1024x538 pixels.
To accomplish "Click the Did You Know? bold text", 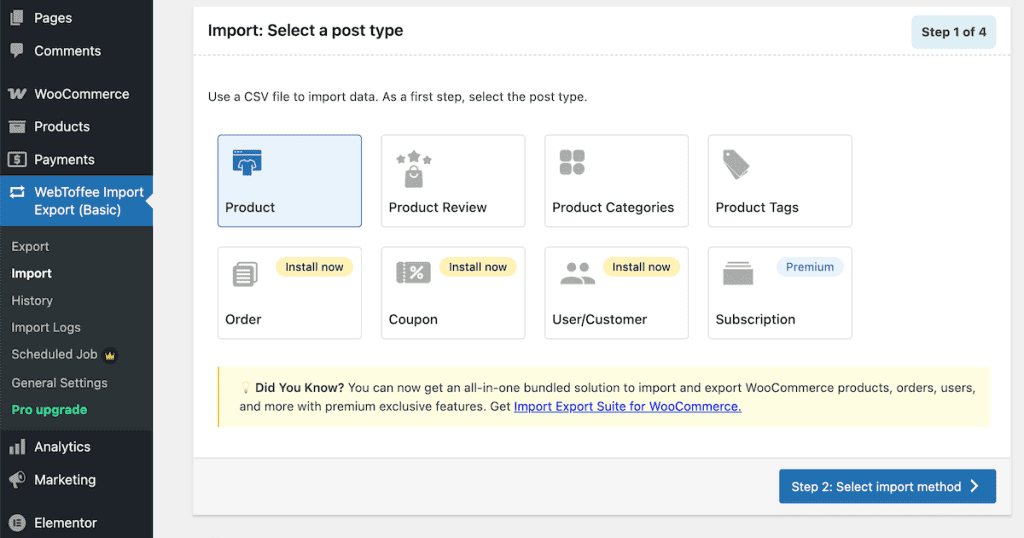I will tap(299, 387).
